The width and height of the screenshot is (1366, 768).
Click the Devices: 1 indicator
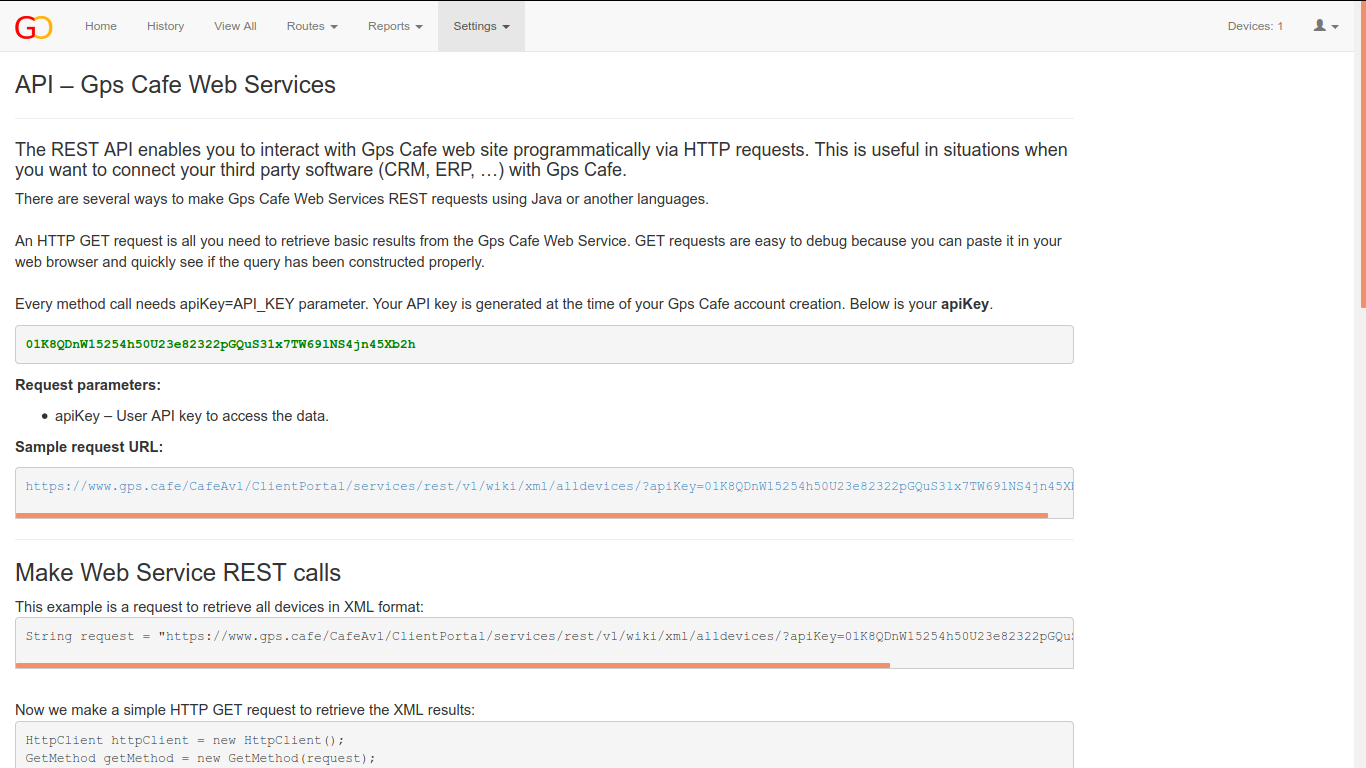point(1255,26)
